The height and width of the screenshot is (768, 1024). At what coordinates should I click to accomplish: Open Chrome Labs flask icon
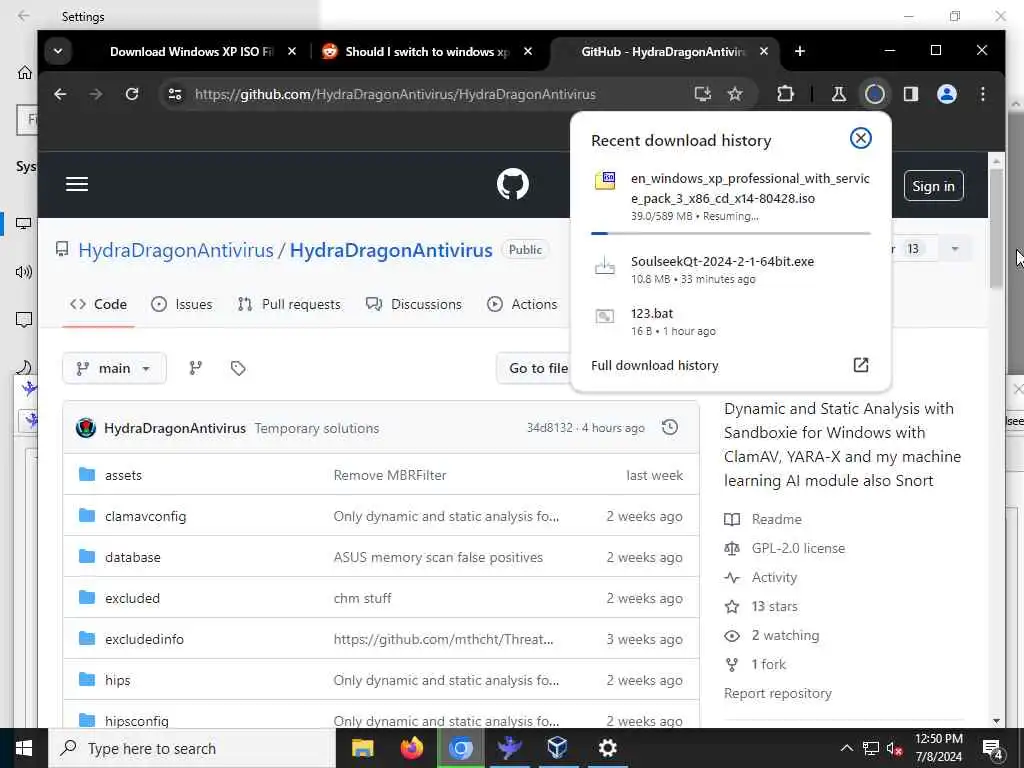coord(839,94)
